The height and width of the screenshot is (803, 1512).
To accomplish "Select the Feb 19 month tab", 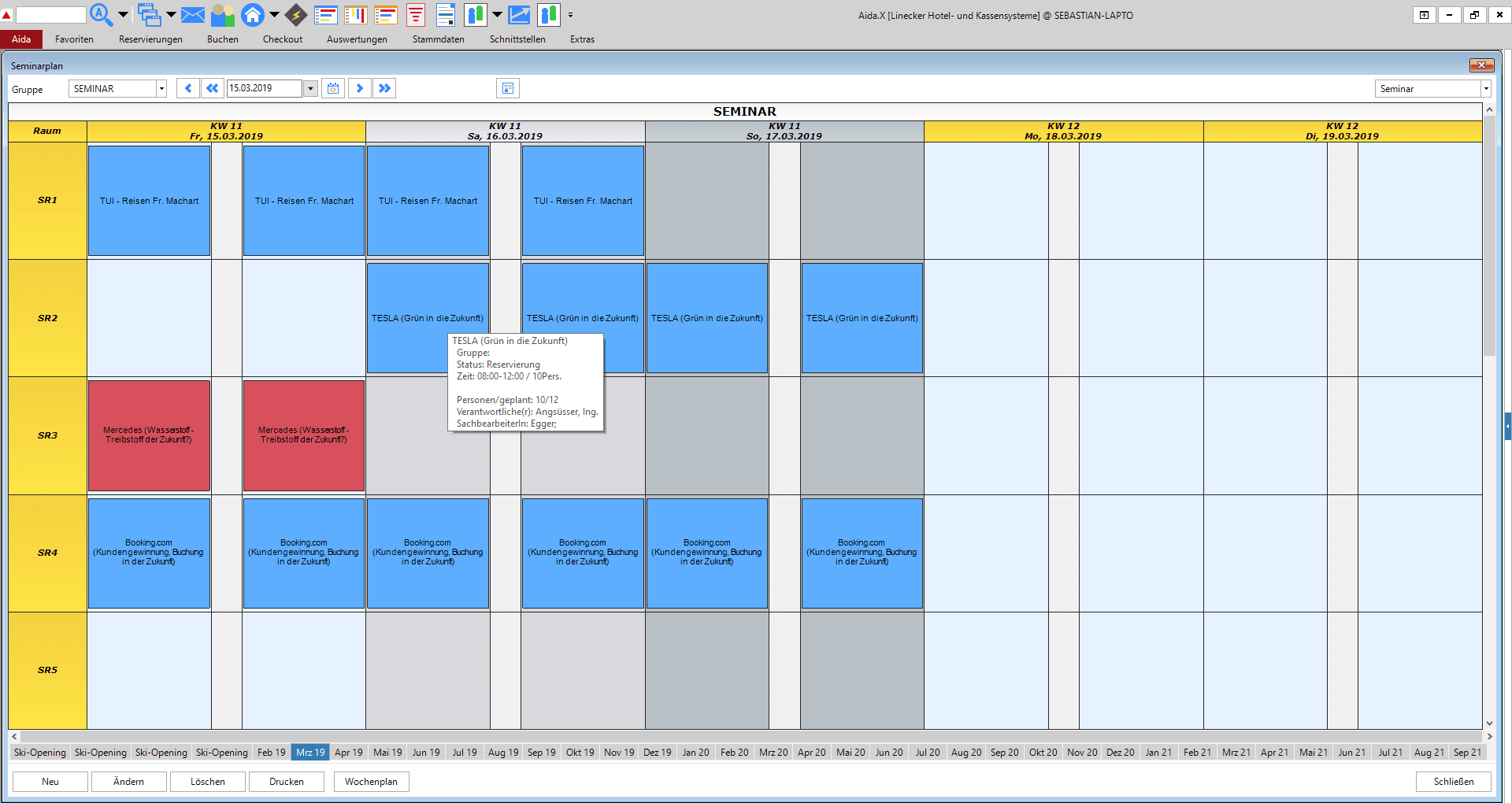I will [x=272, y=752].
